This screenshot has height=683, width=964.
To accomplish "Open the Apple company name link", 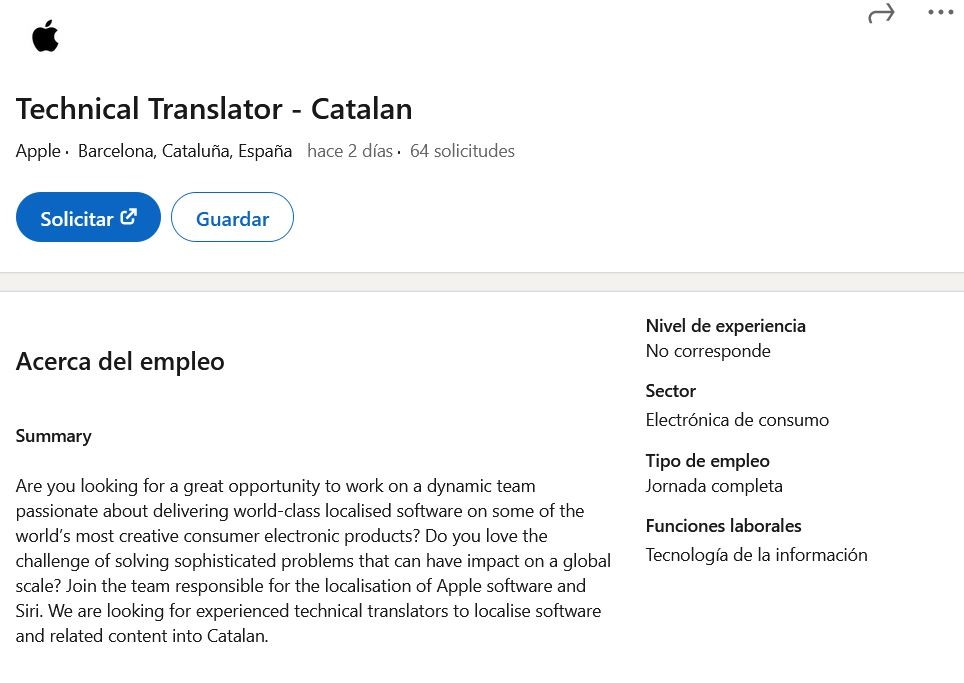I will pos(38,151).
